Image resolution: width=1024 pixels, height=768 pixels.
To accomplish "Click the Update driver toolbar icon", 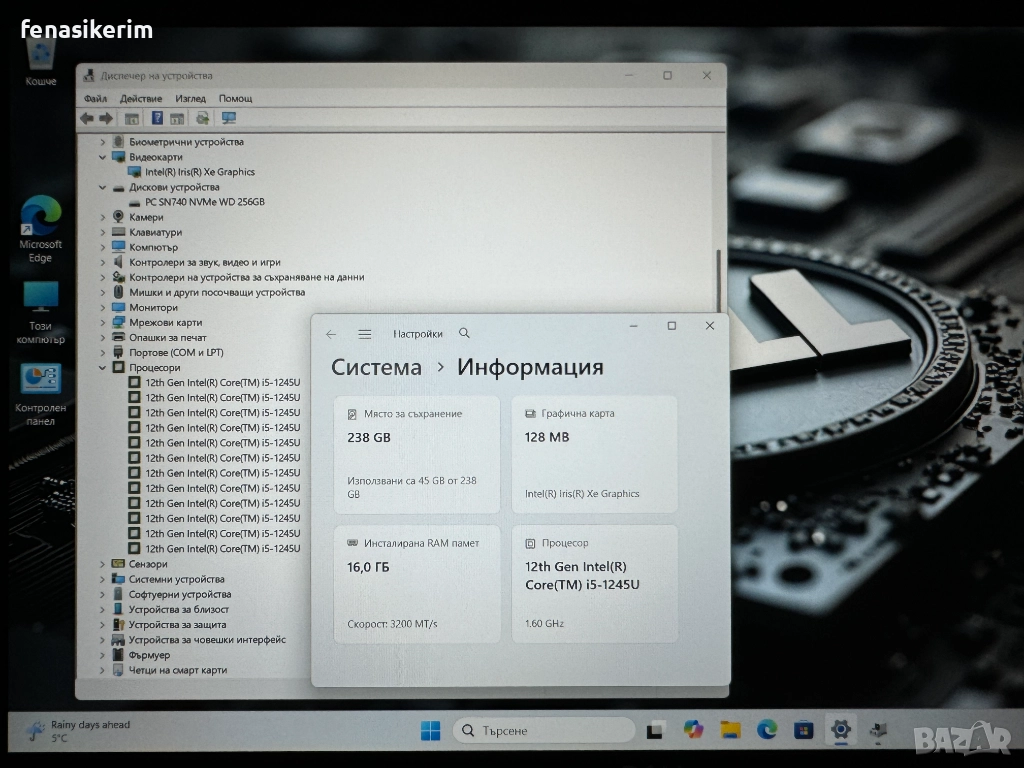I will coord(203,118).
